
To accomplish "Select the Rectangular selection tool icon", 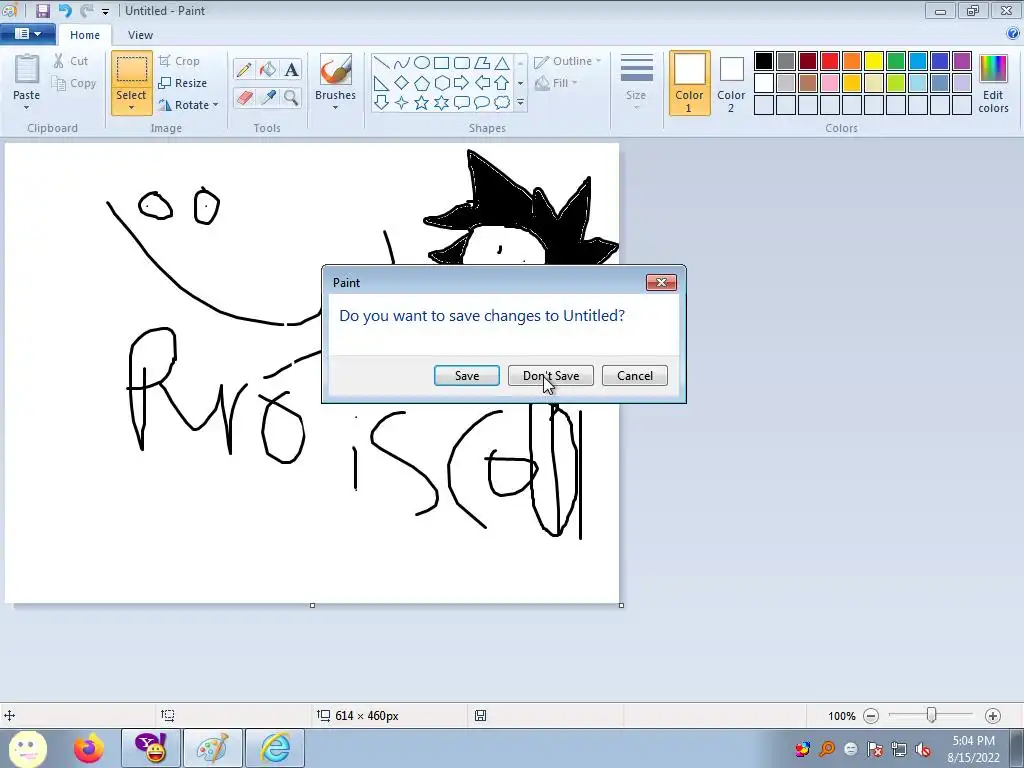I will tap(131, 69).
